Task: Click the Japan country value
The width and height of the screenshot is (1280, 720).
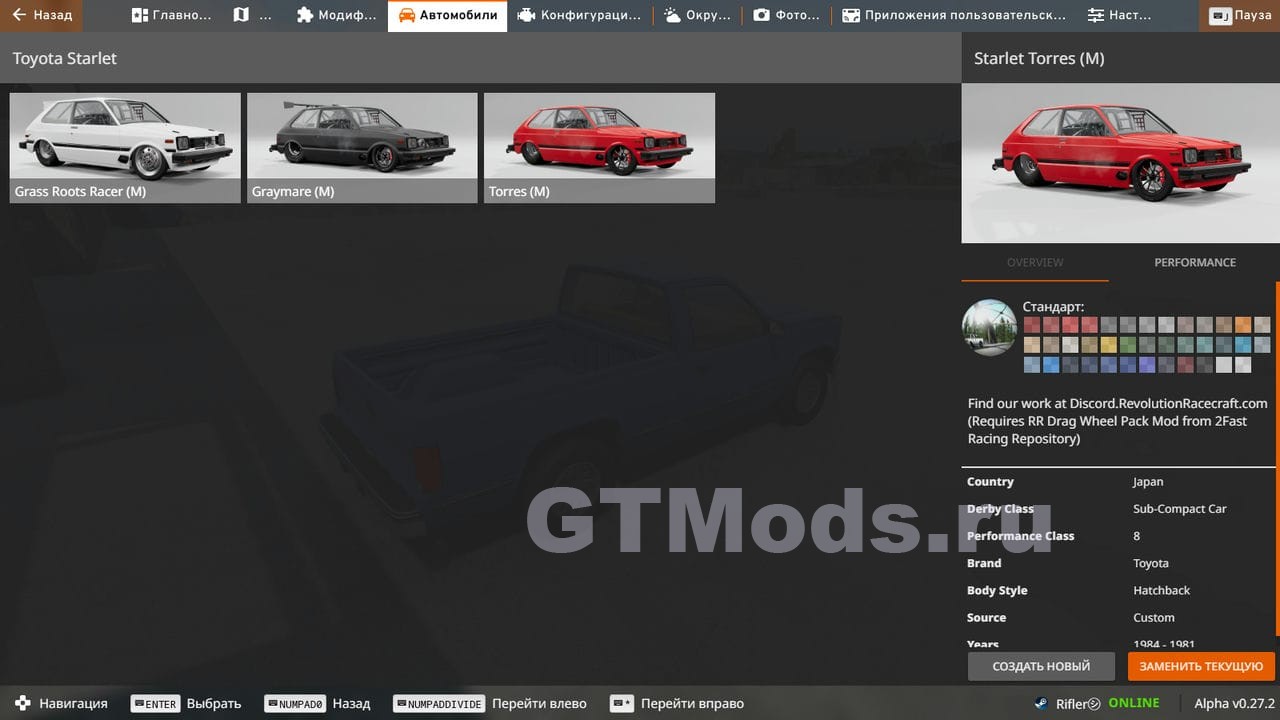Action: [1148, 481]
